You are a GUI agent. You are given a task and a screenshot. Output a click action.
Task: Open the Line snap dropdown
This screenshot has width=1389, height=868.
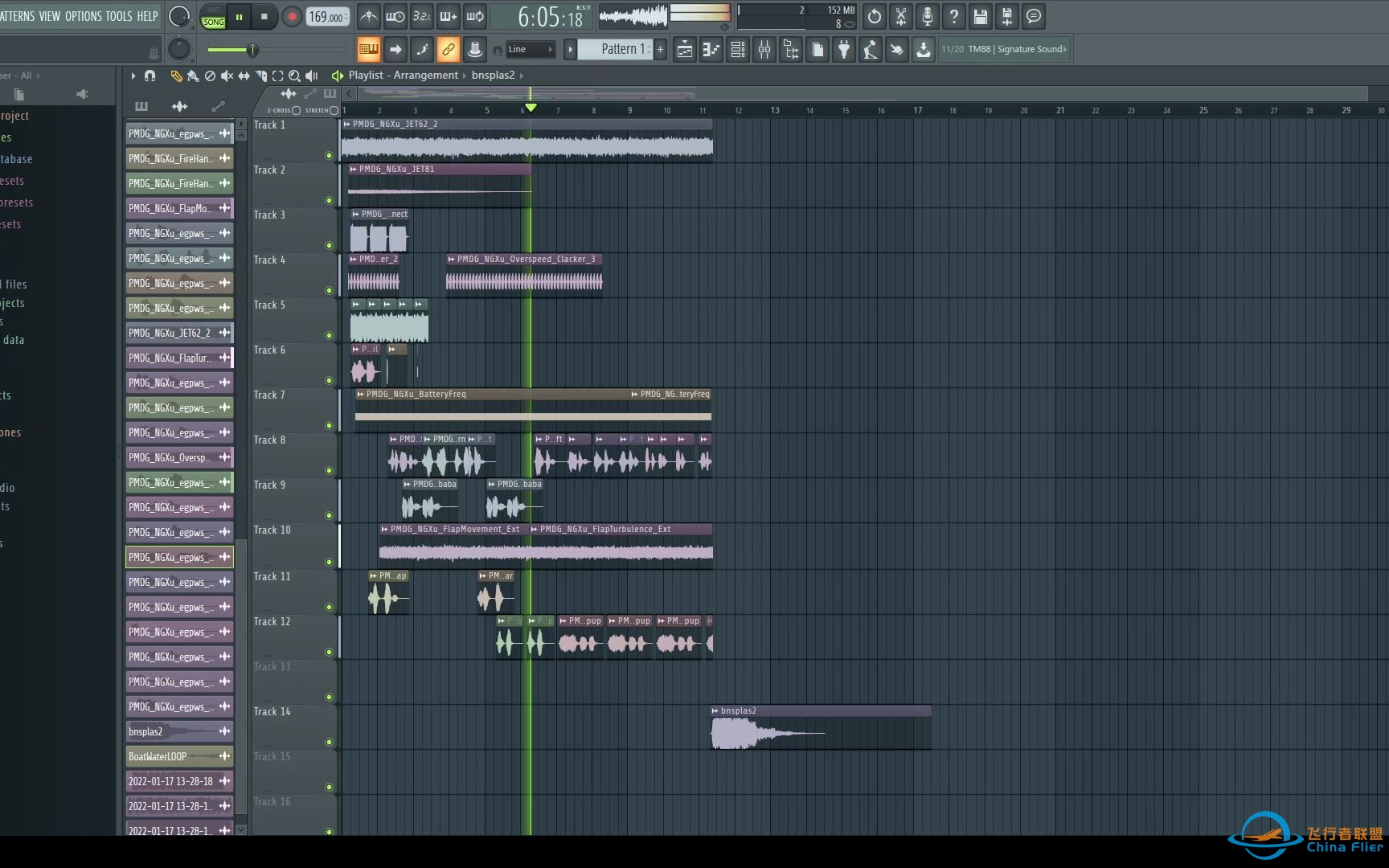(x=531, y=50)
